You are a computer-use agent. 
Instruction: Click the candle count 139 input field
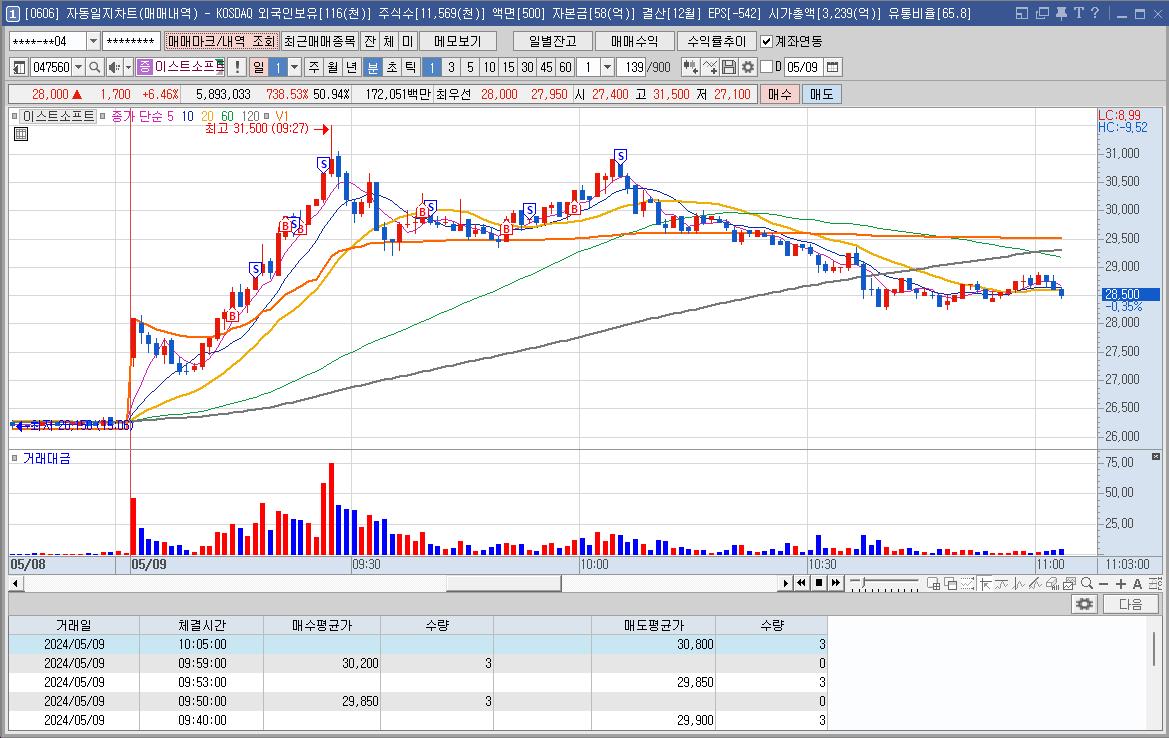click(x=632, y=67)
